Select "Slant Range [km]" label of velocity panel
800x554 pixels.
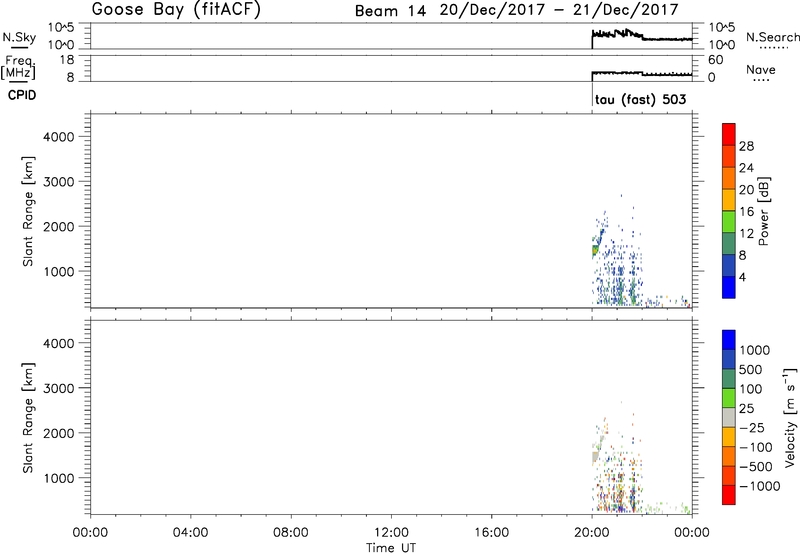pos(28,418)
